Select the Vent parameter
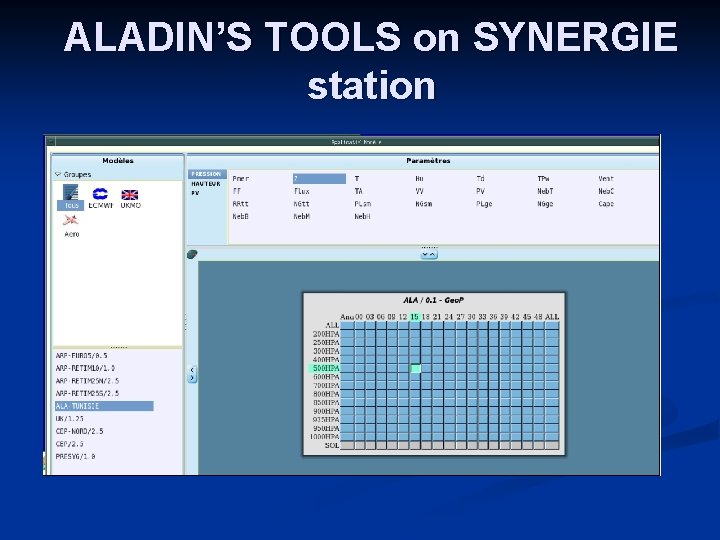This screenshot has height=540, width=720. pos(606,179)
